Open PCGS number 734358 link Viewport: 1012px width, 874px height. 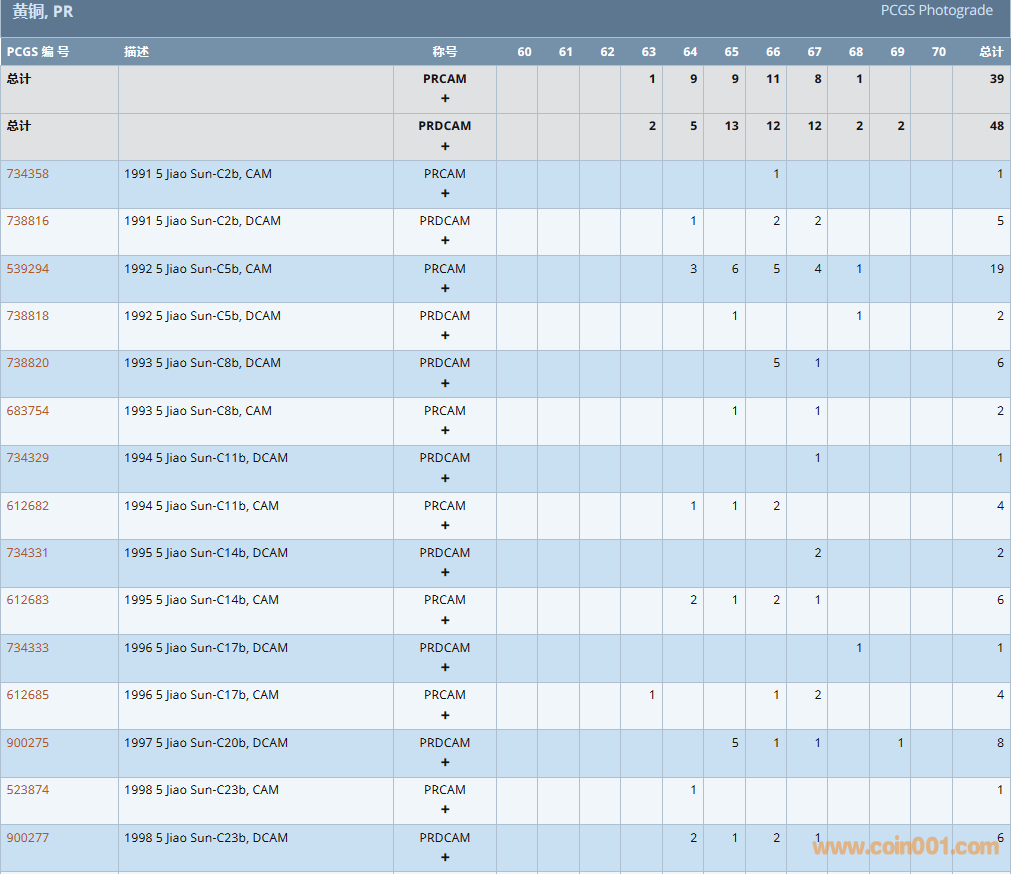pos(27,174)
